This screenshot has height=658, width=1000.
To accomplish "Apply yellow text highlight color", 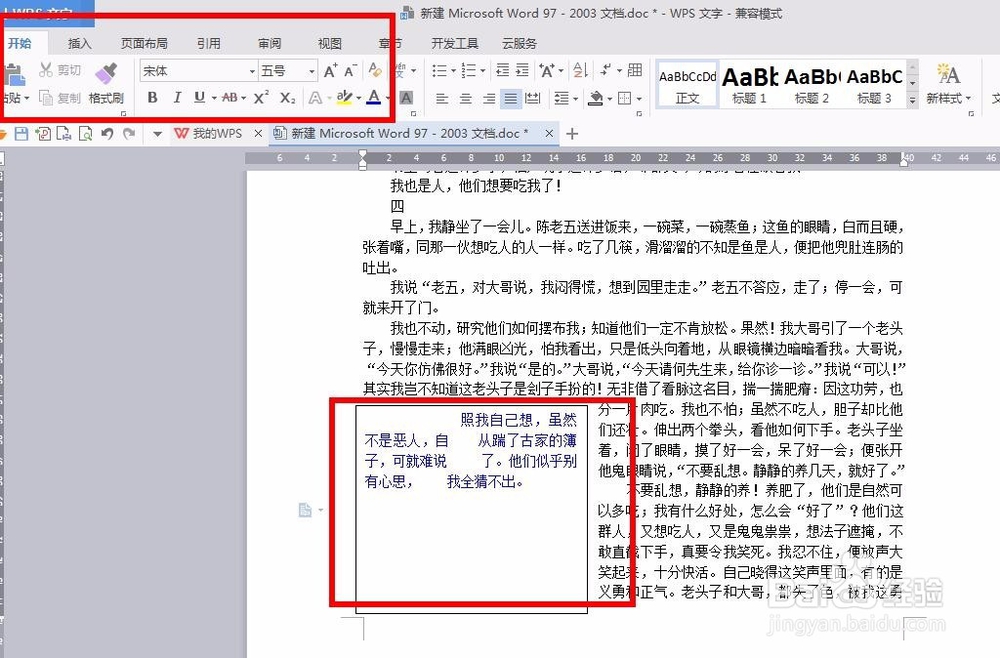I will point(345,97).
